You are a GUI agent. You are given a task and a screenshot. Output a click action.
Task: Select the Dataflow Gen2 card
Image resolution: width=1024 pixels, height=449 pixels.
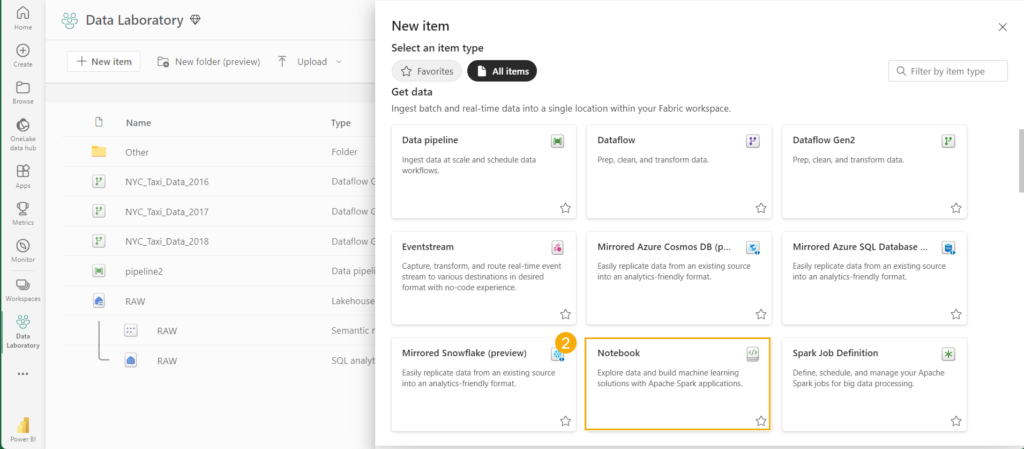point(873,170)
